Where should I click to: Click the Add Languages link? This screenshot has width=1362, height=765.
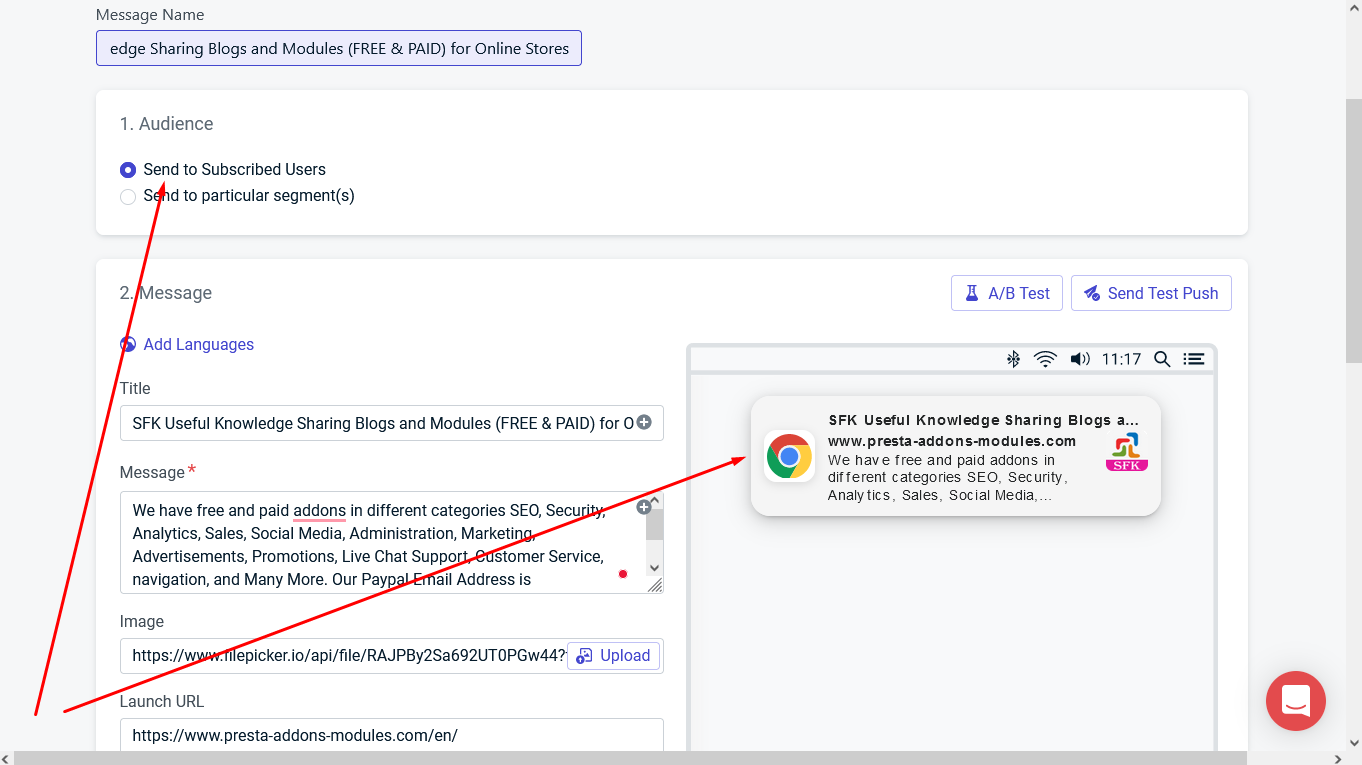[x=199, y=344]
